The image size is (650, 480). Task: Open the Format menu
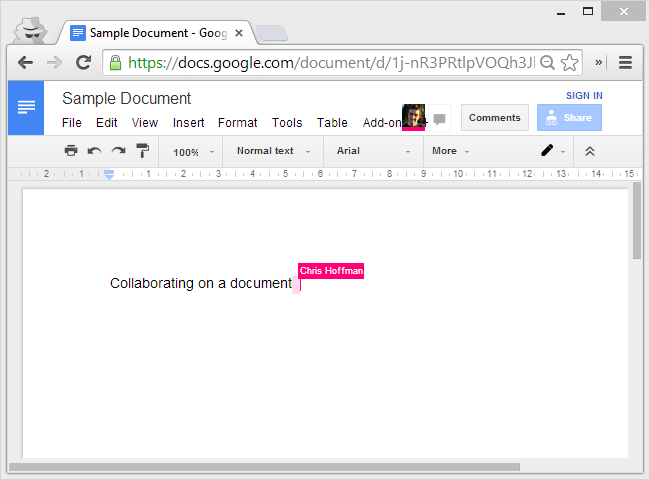pos(237,123)
